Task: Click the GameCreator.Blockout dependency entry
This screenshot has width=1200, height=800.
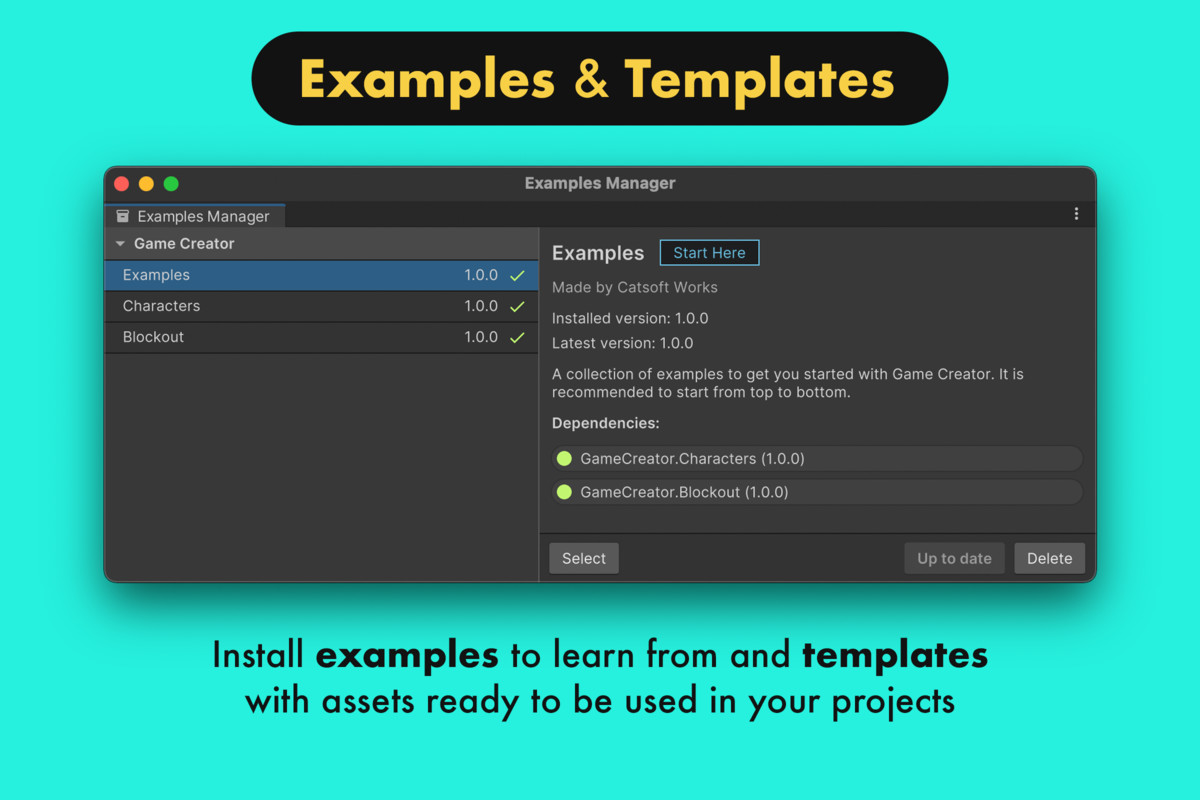Action: 817,492
